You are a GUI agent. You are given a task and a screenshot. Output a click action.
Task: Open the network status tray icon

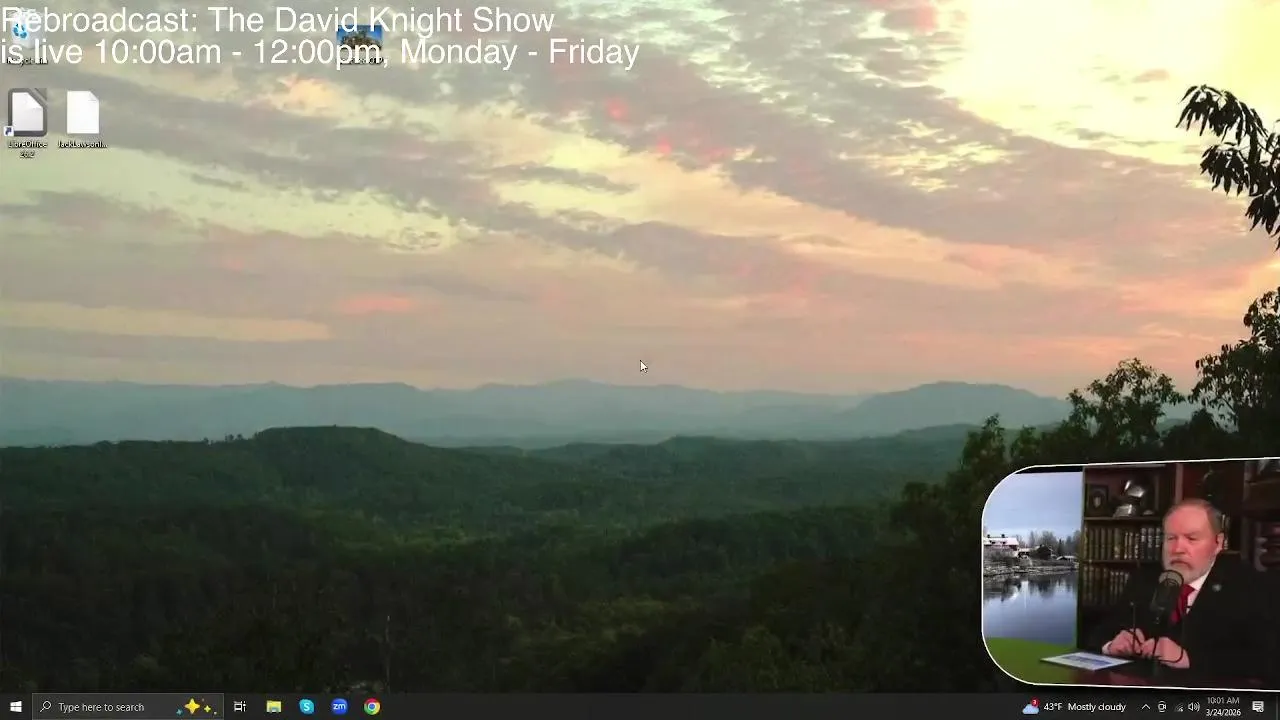click(x=1178, y=707)
